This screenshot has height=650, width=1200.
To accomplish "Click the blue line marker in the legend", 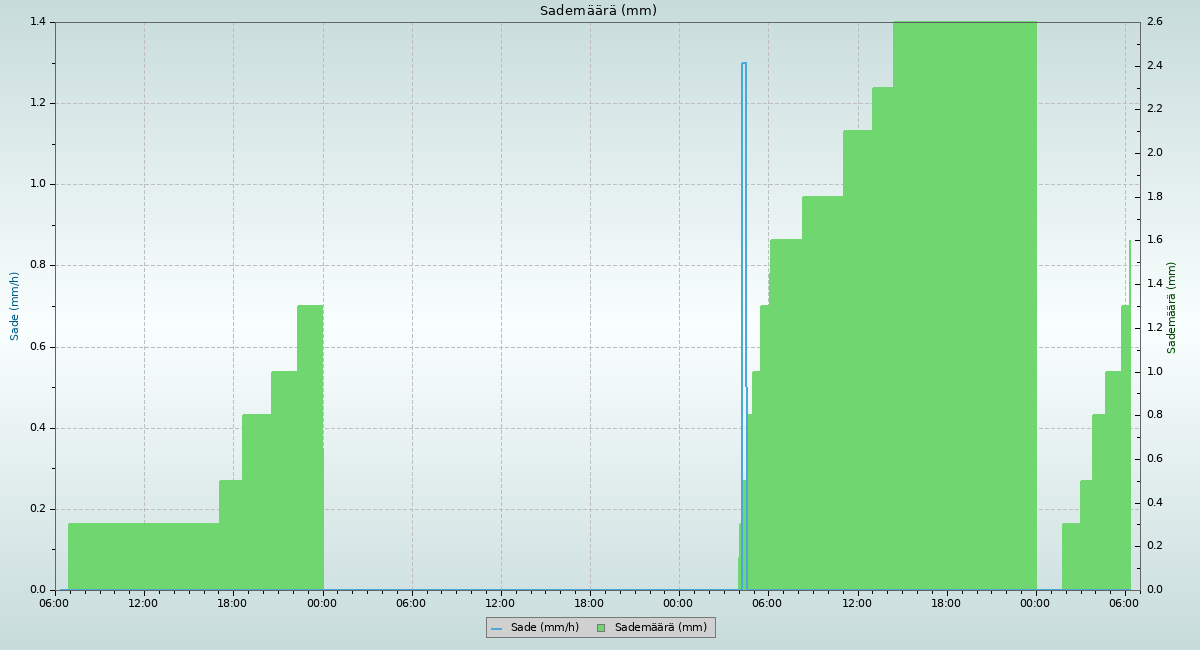I will tap(497, 628).
